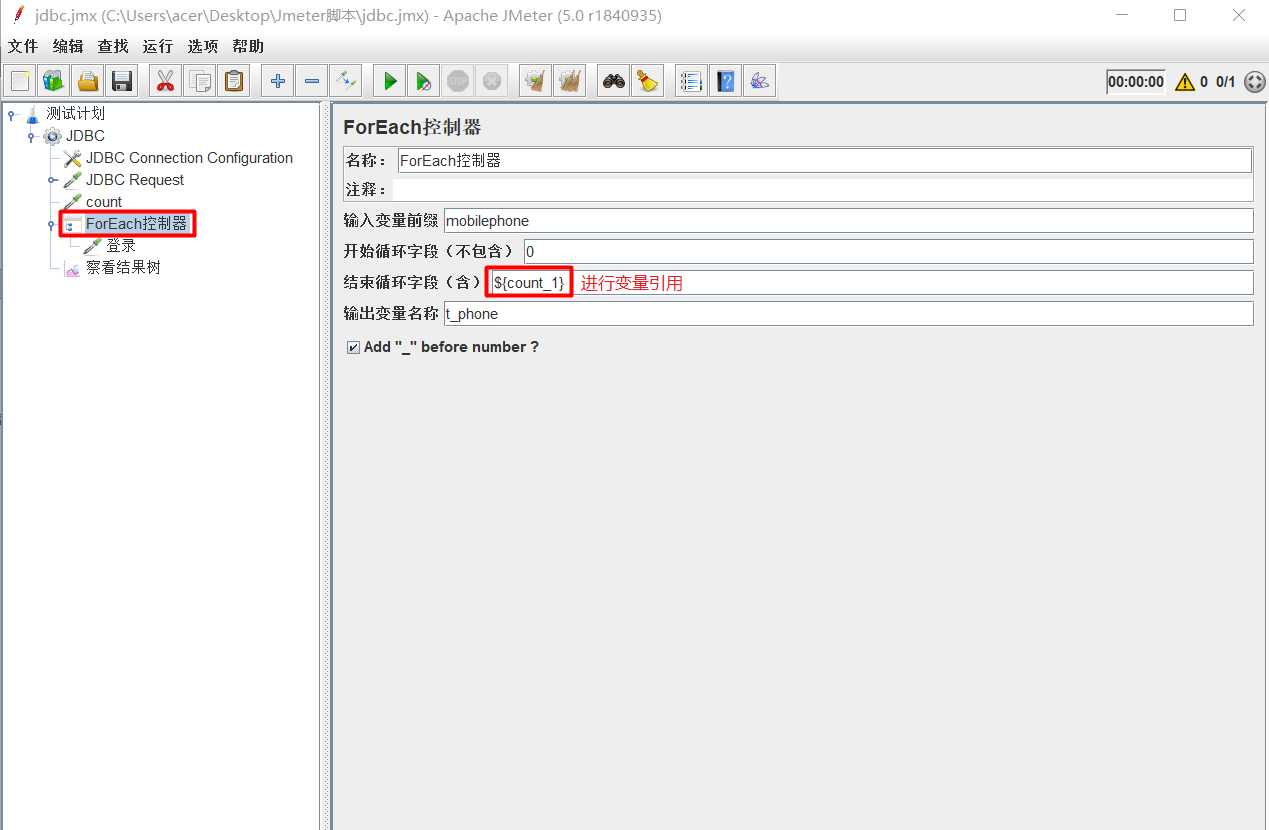The height and width of the screenshot is (830, 1269).
Task: Click the Help question mark icon
Action: click(x=726, y=81)
